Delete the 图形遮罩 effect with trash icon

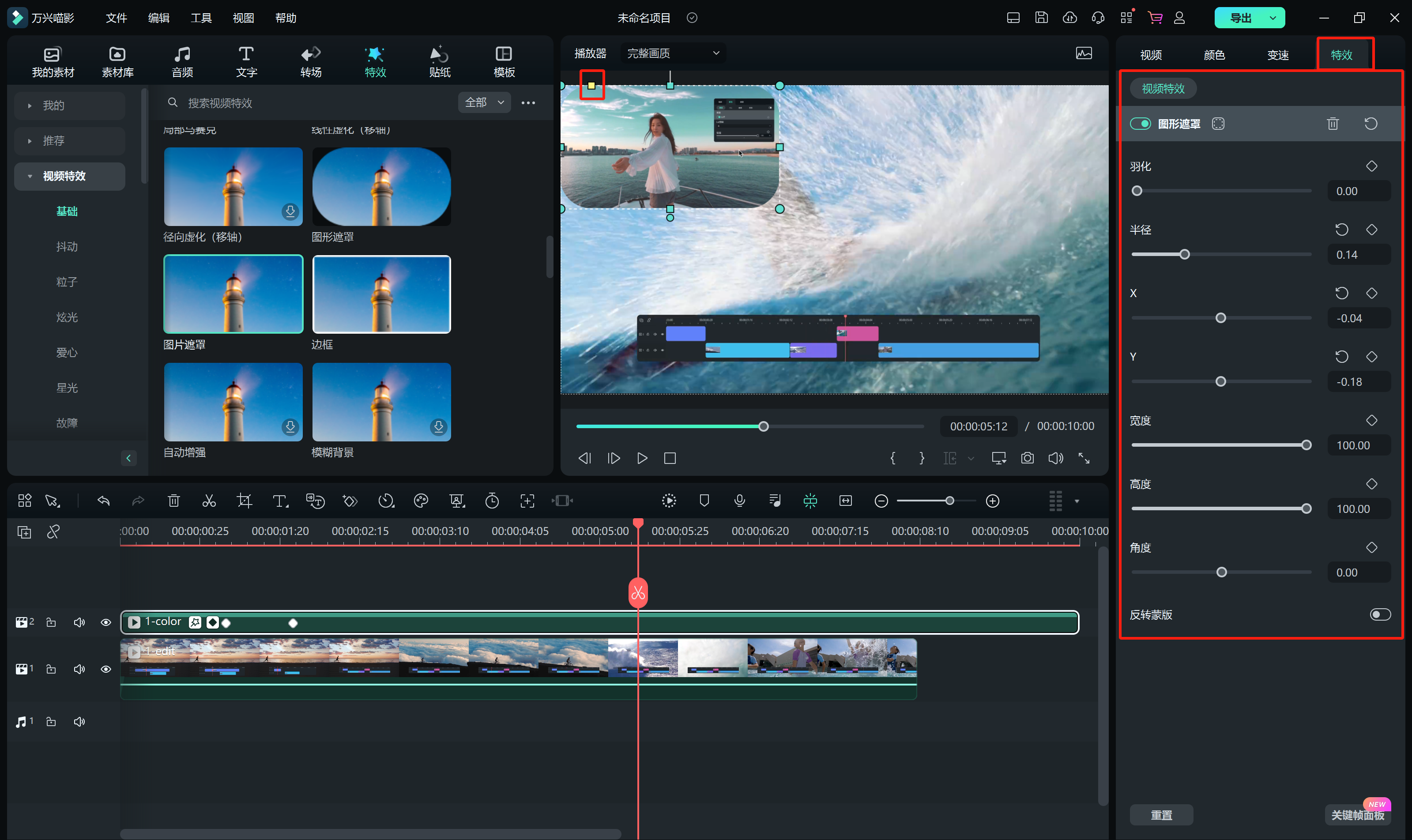(x=1333, y=124)
